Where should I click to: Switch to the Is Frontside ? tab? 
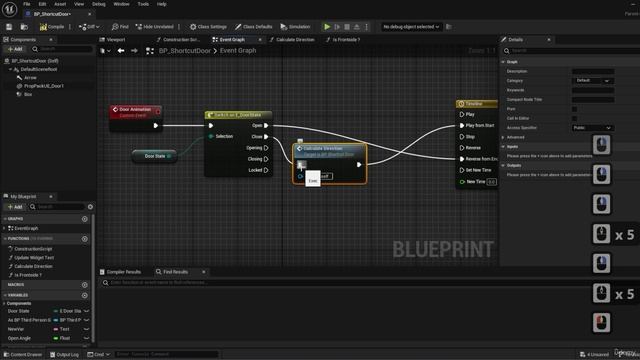[343, 40]
